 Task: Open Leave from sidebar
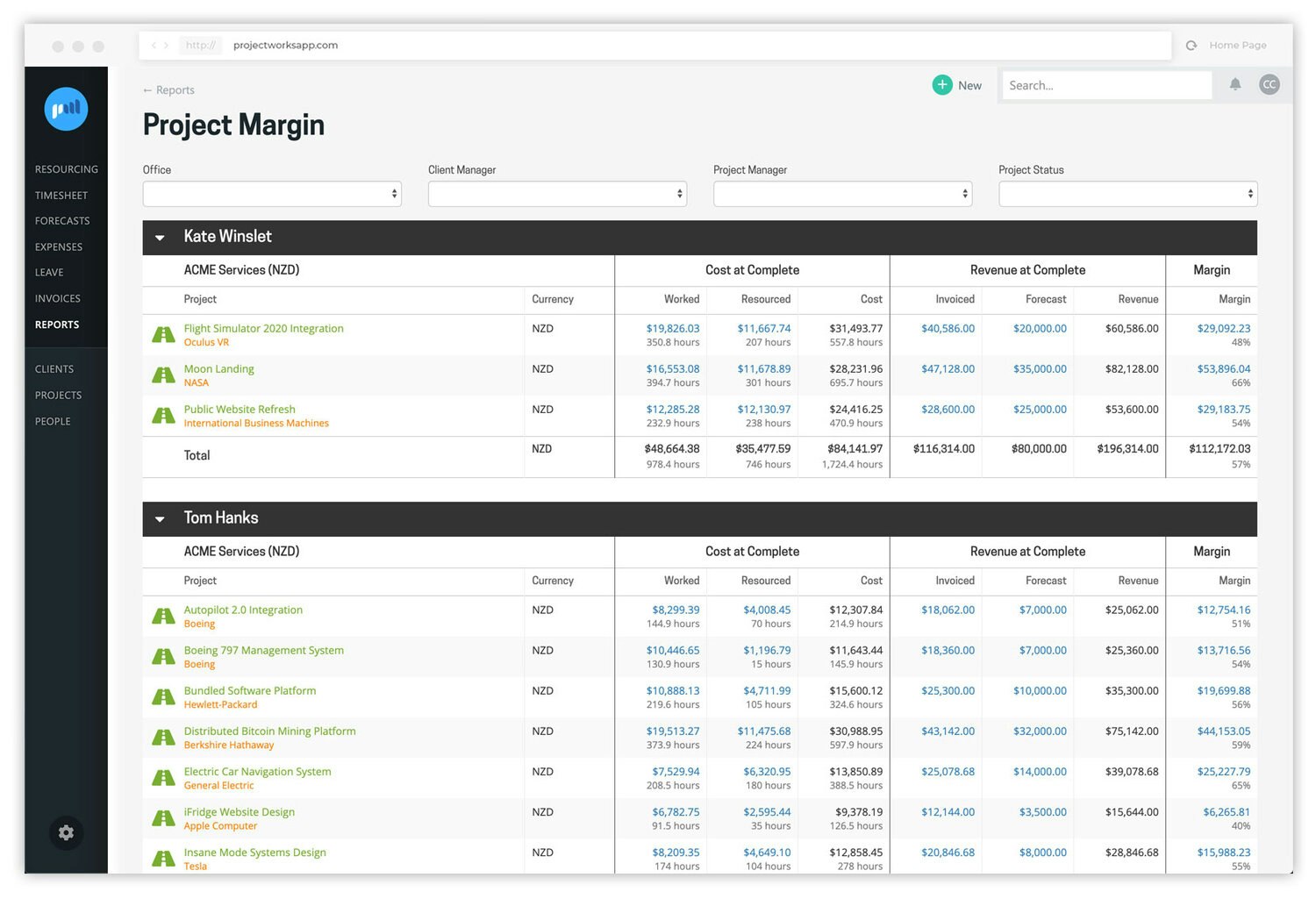[x=49, y=273]
